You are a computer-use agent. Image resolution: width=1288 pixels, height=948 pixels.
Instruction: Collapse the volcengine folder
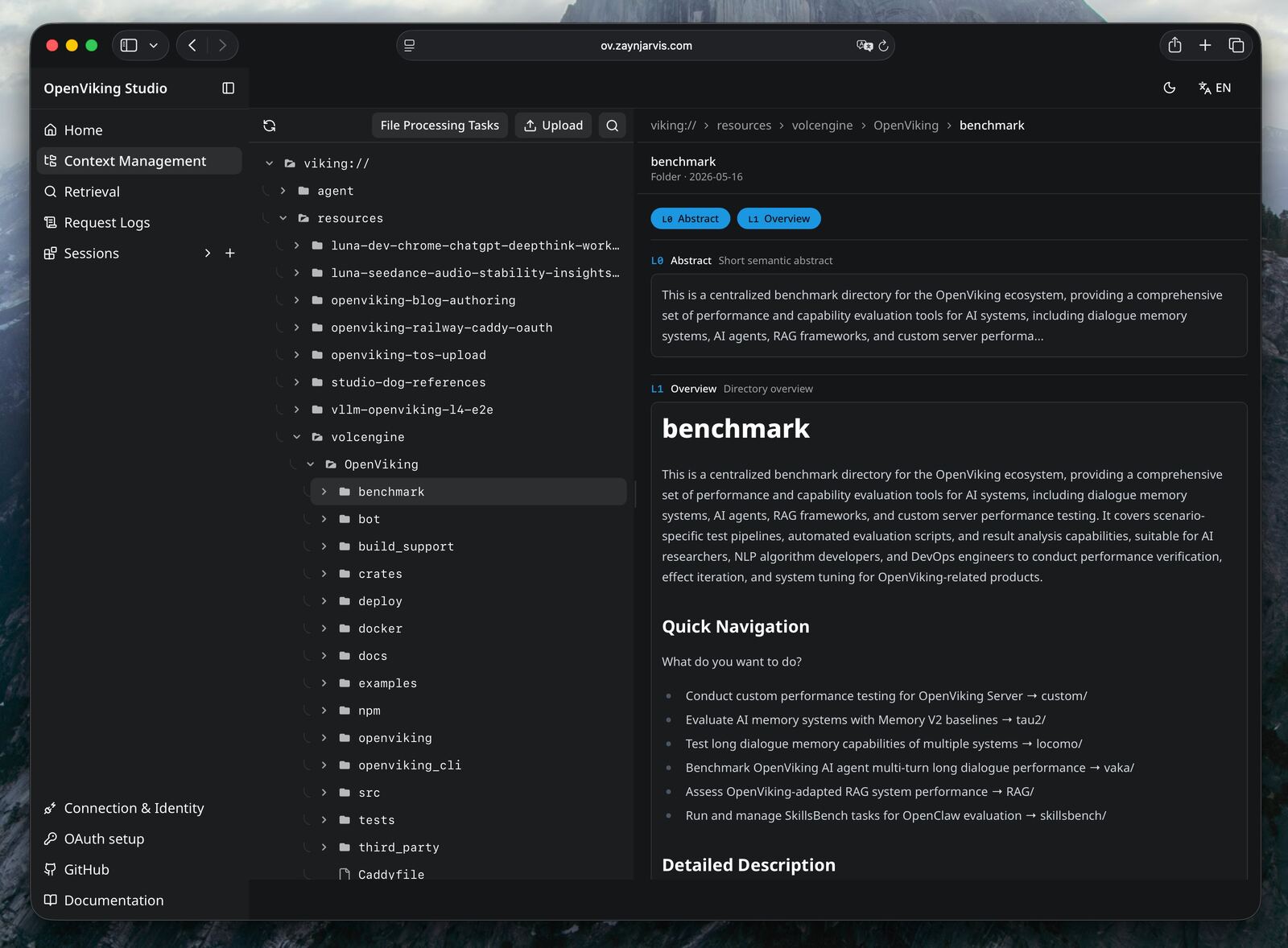[296, 437]
